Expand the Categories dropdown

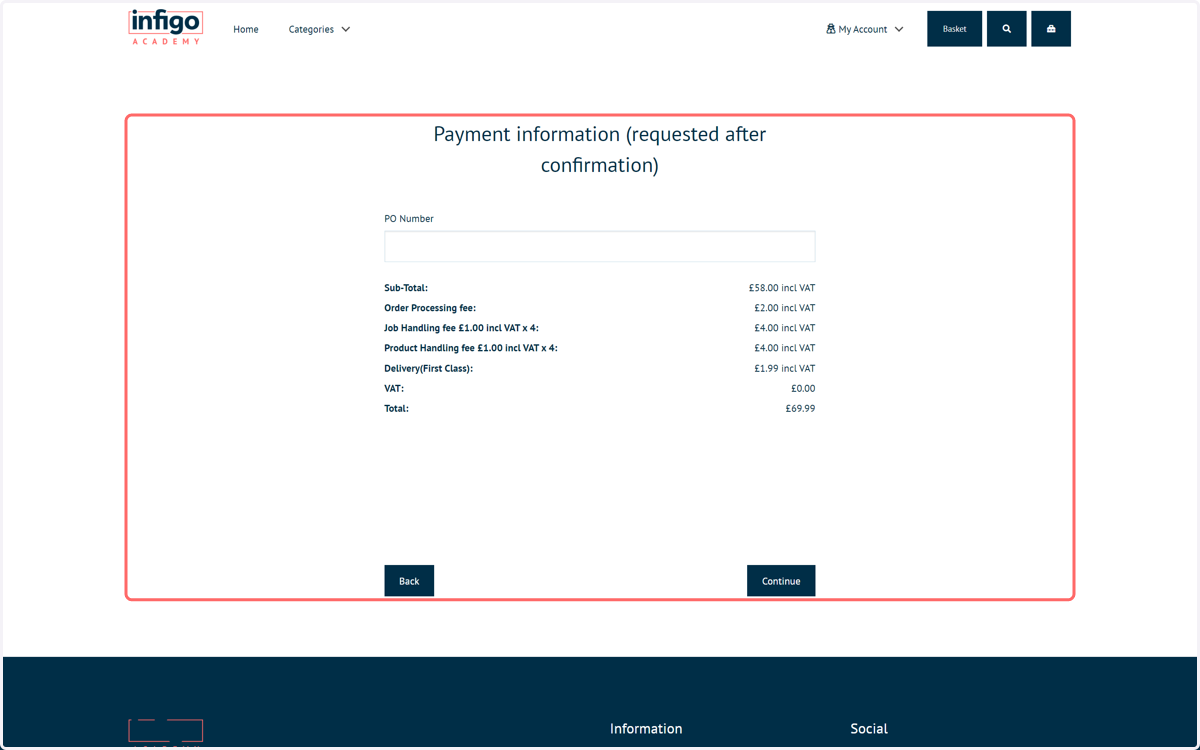pos(319,29)
